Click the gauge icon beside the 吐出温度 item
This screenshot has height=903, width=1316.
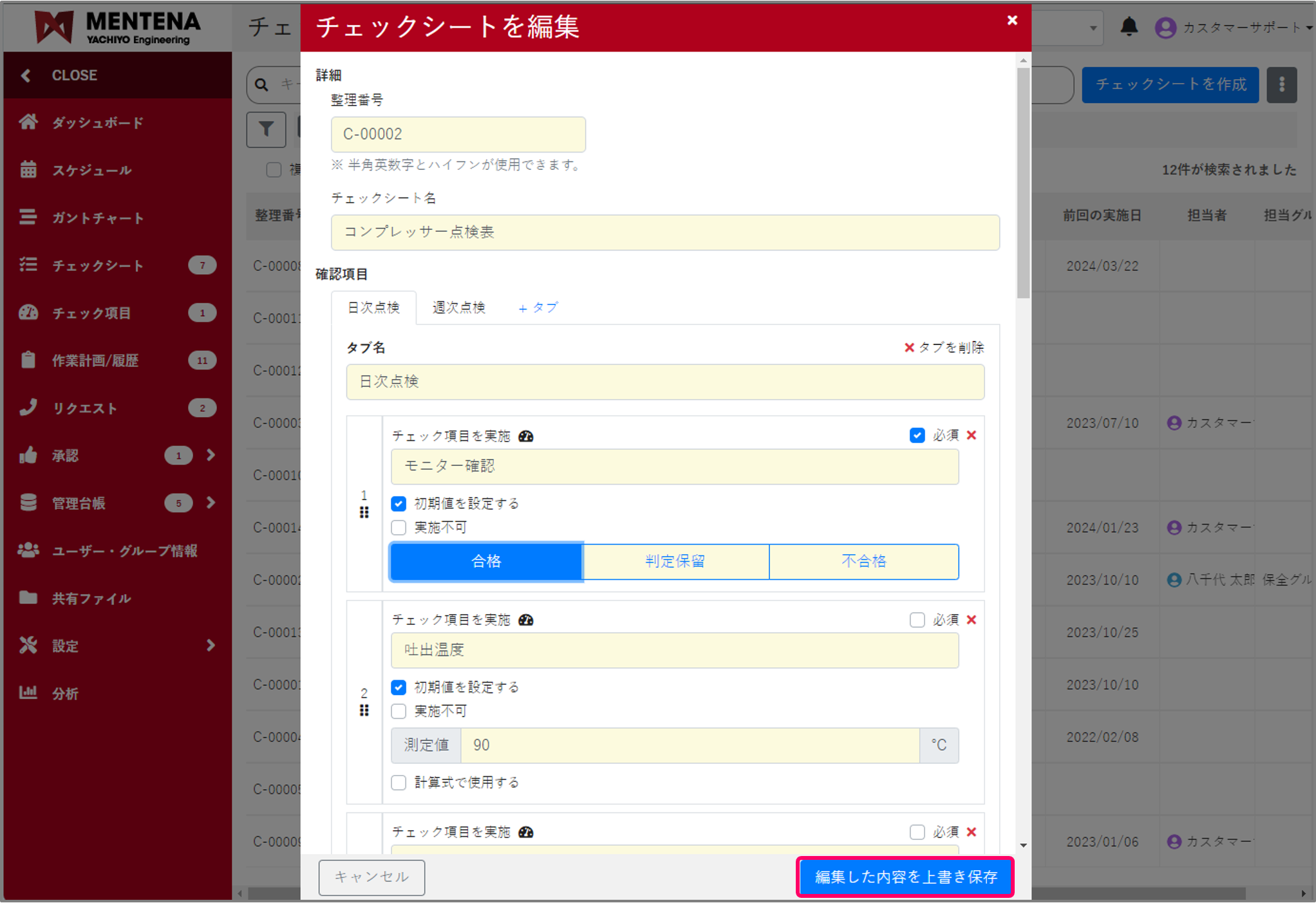[x=526, y=620]
